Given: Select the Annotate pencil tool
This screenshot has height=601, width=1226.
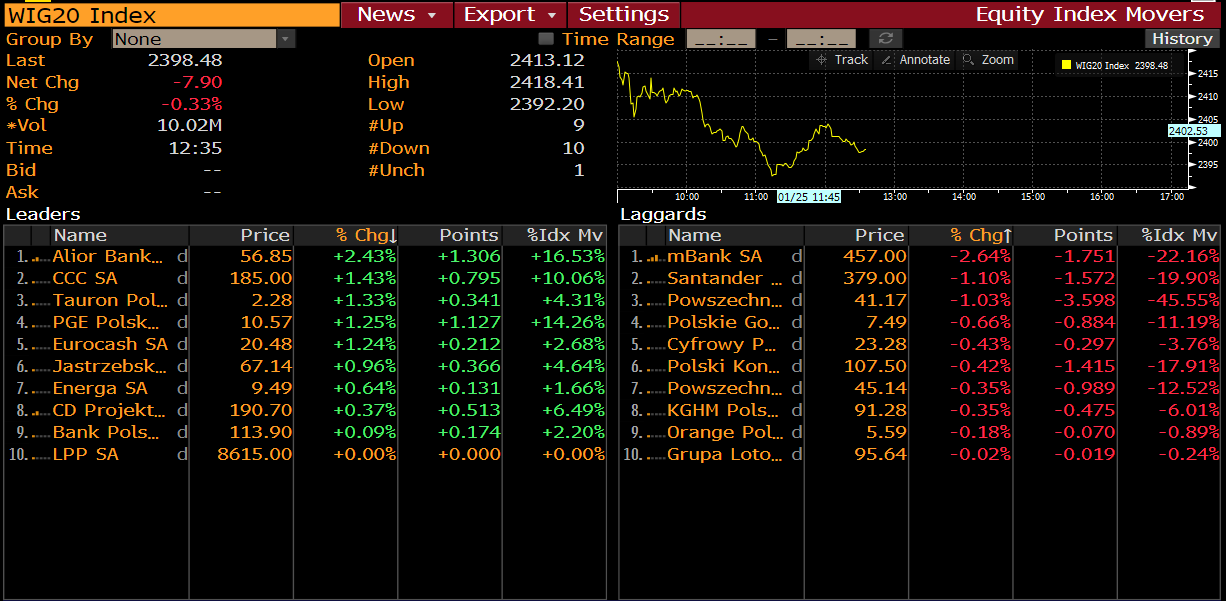Looking at the screenshot, I should (914, 60).
